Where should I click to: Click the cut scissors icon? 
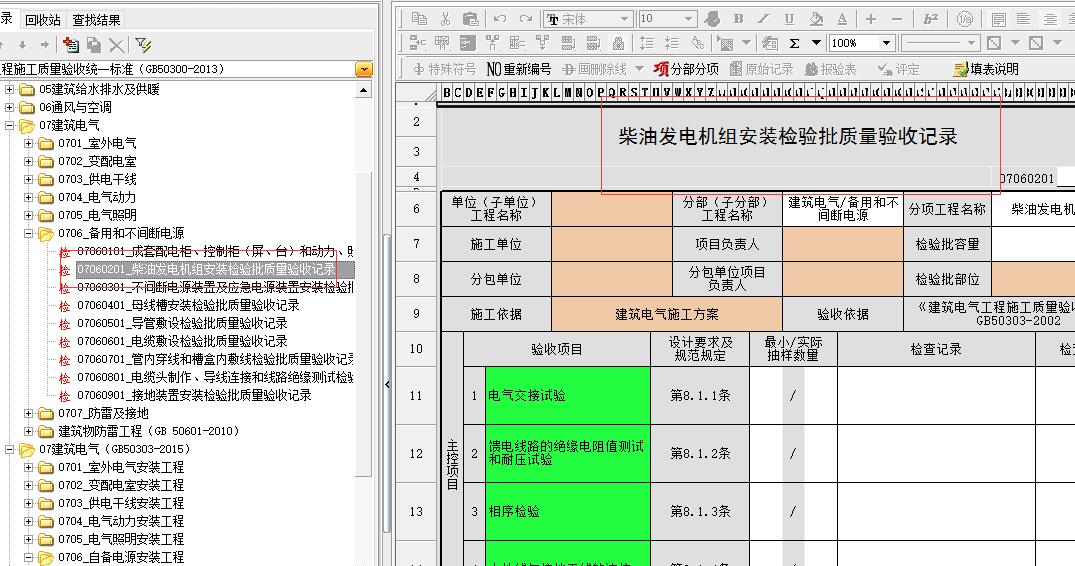coord(445,19)
